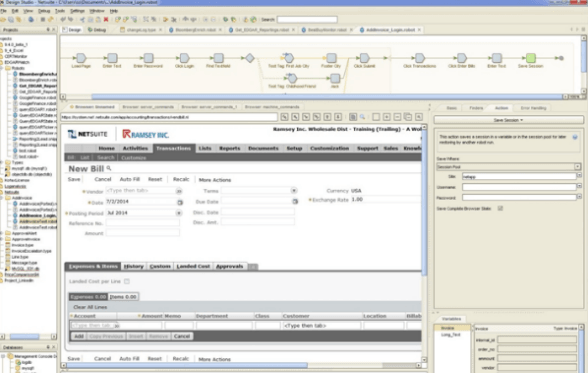Select the Test Tag Childhood Friend step
Image resolution: width=588 pixels, height=373 pixels.
point(292,79)
